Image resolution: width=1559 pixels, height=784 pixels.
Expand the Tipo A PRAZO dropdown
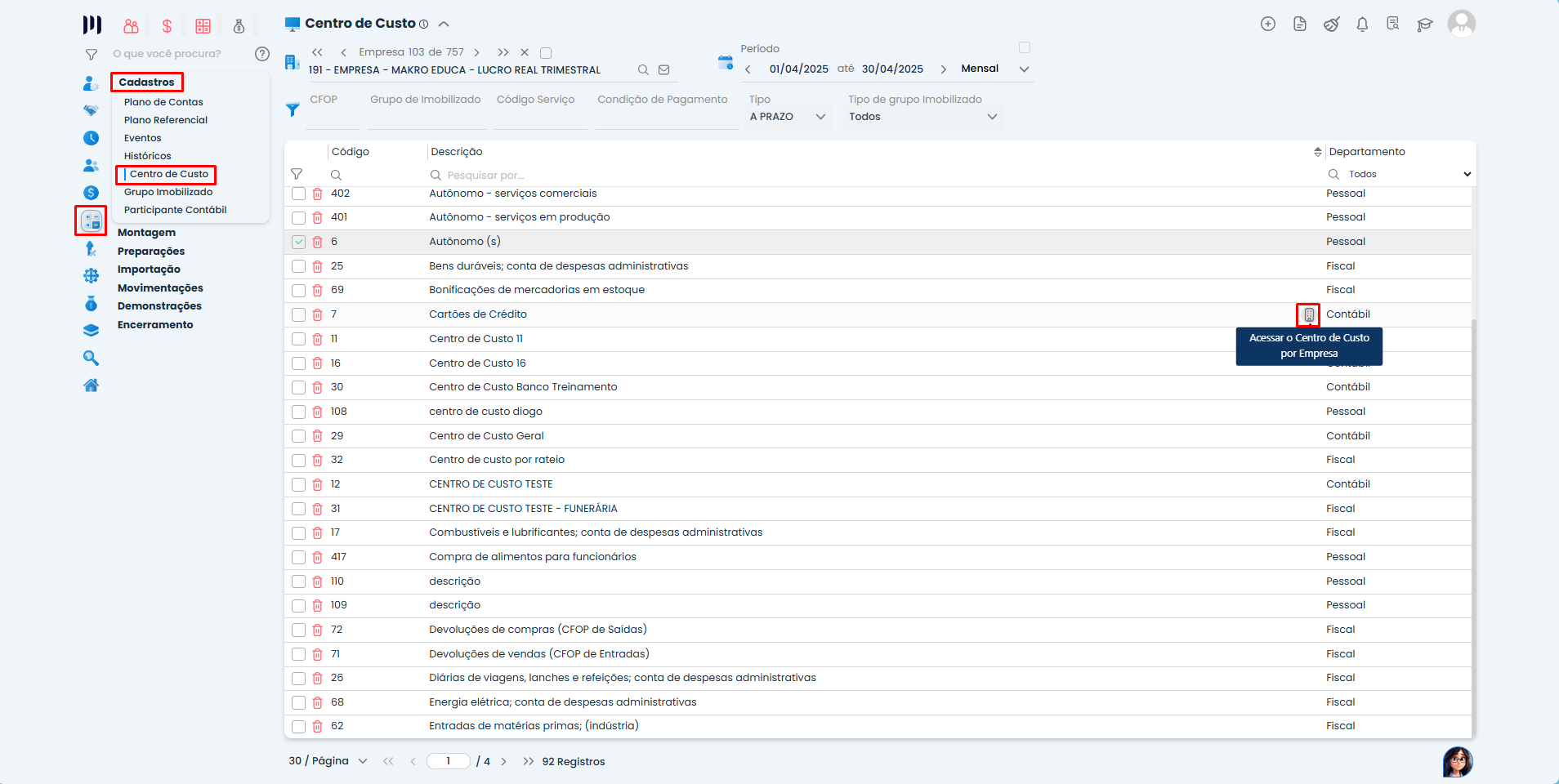820,117
